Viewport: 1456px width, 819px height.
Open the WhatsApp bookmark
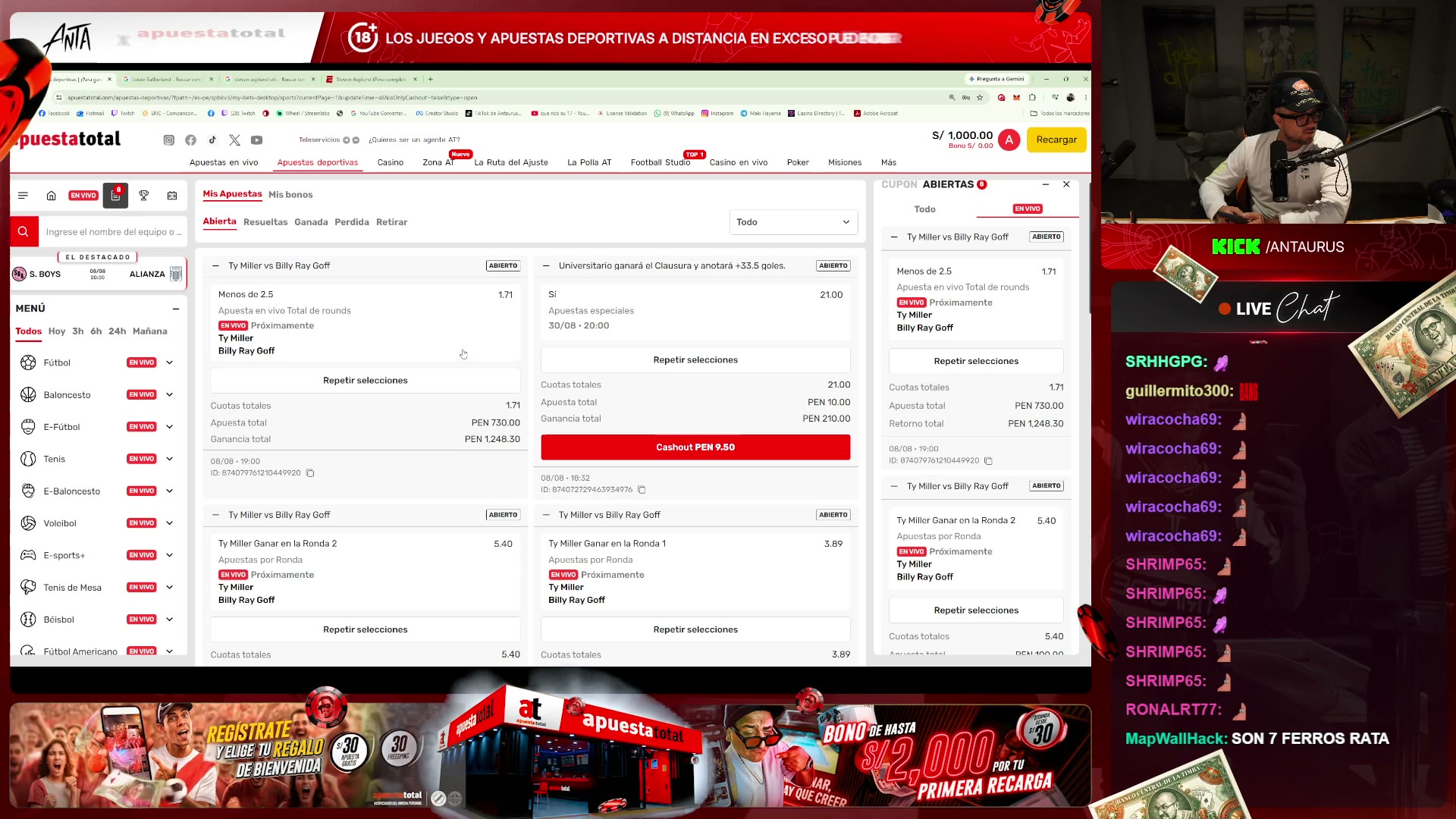(x=674, y=114)
